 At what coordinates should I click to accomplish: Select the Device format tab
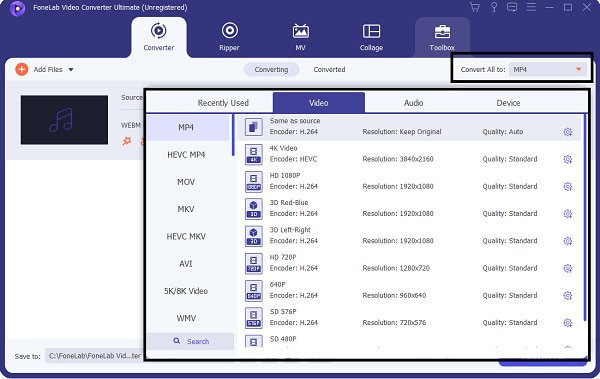tap(508, 103)
